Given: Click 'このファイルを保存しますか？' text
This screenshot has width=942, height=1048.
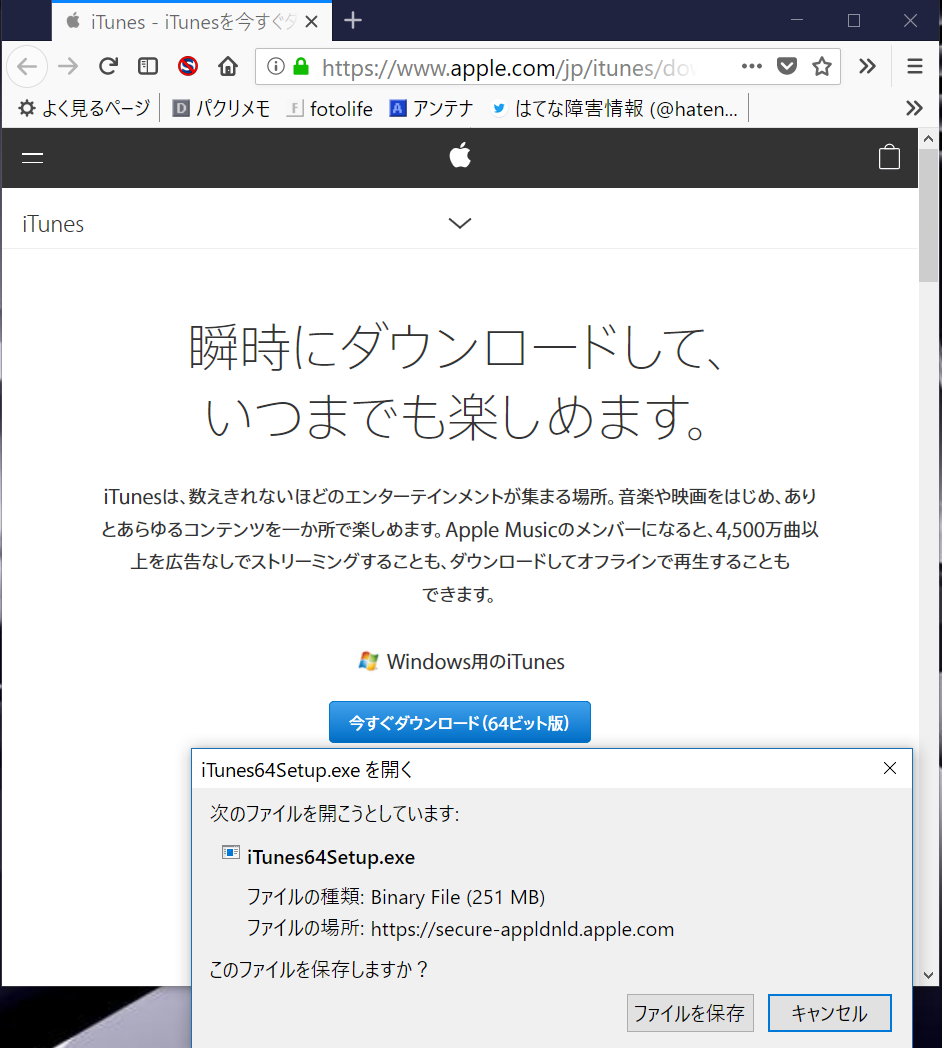Looking at the screenshot, I should [x=318, y=969].
